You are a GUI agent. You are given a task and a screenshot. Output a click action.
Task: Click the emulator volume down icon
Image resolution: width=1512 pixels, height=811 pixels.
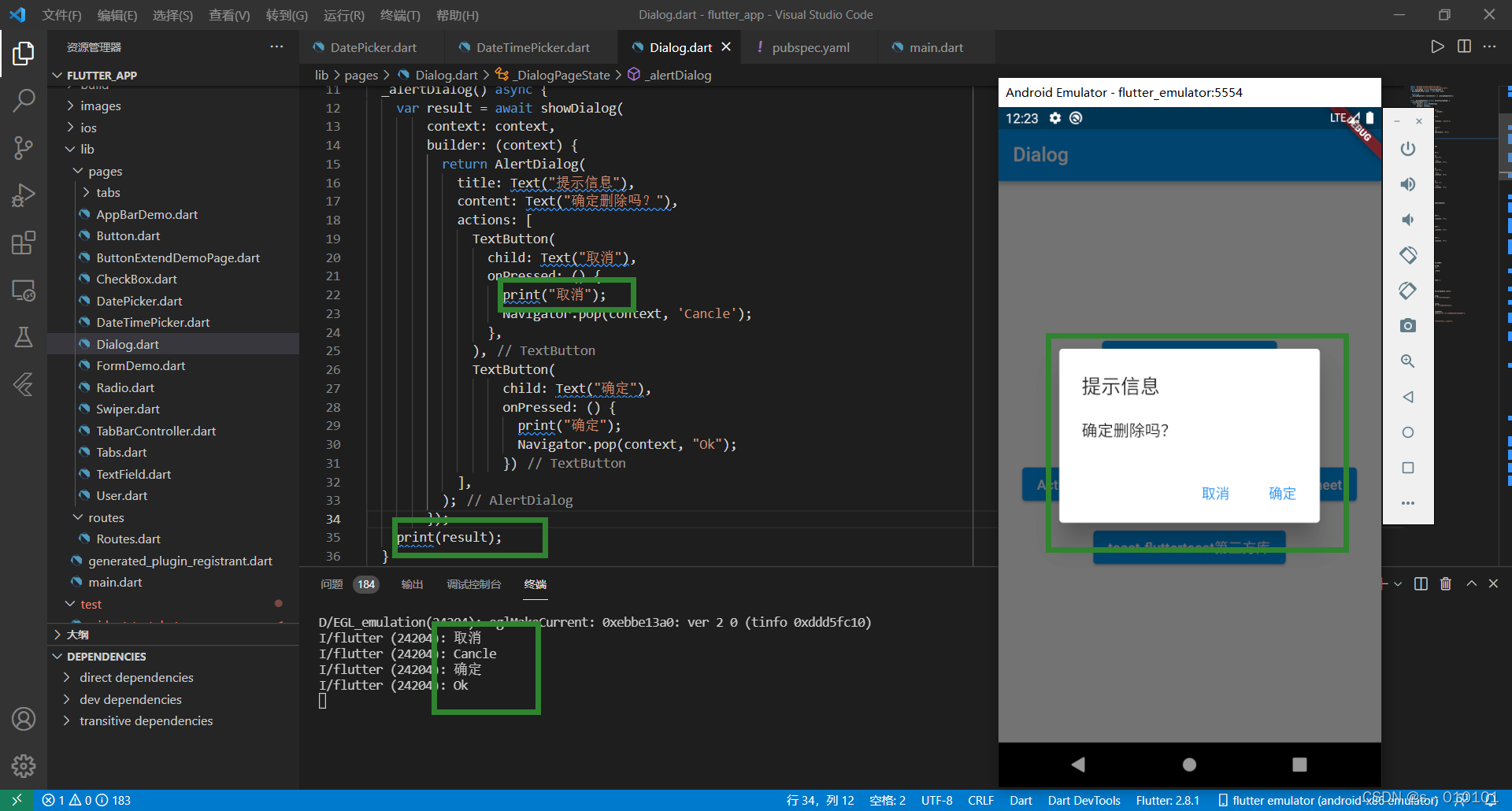(x=1408, y=220)
